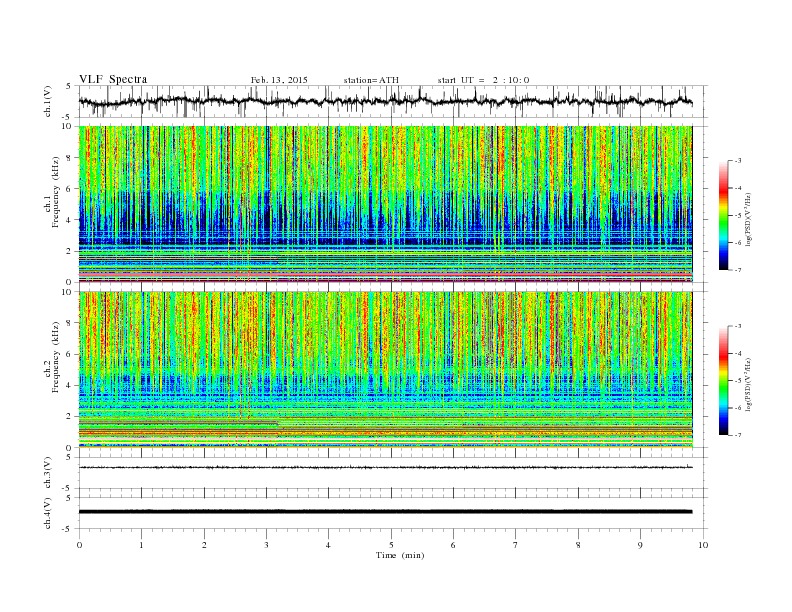Viewport: 792px width, 612px height.
Task: Click the ch.1 waveform trace panel
Action: (x=393, y=101)
